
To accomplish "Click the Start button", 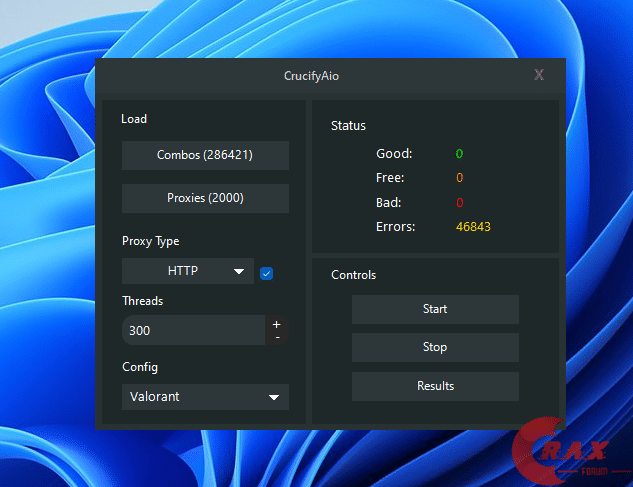I will 435,309.
